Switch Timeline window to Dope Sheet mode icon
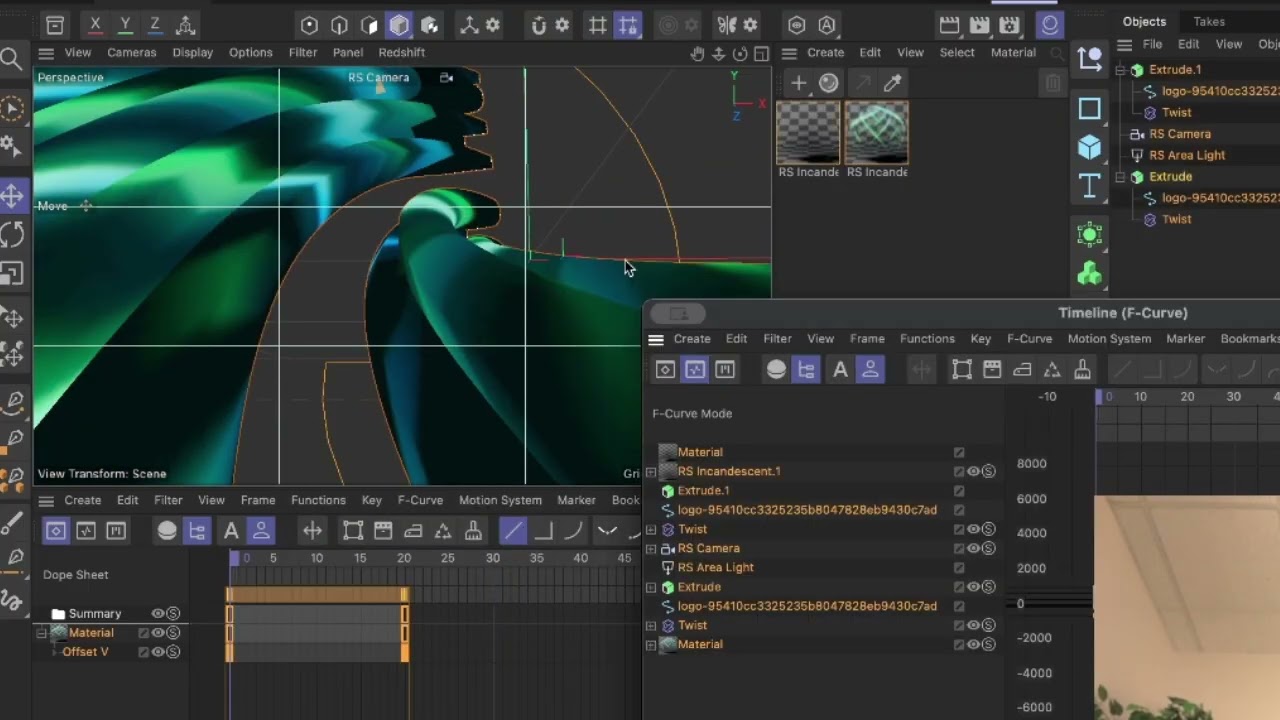Viewport: 1280px width, 720px height. coord(665,370)
